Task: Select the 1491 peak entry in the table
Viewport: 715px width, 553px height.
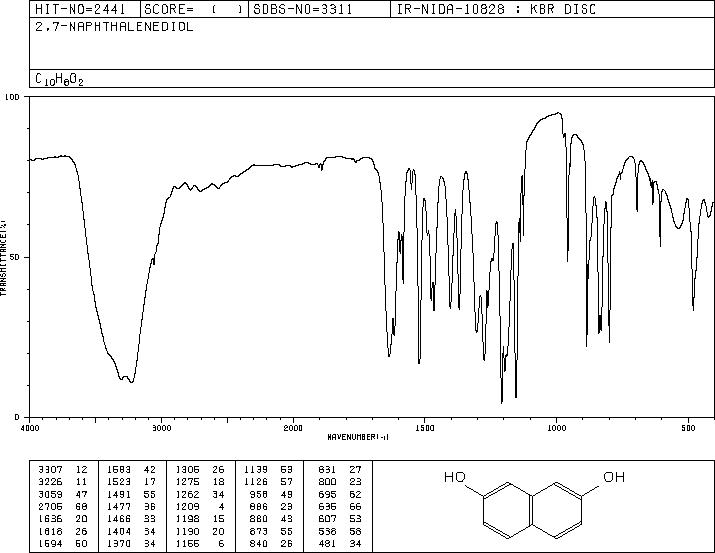Action: (131, 494)
